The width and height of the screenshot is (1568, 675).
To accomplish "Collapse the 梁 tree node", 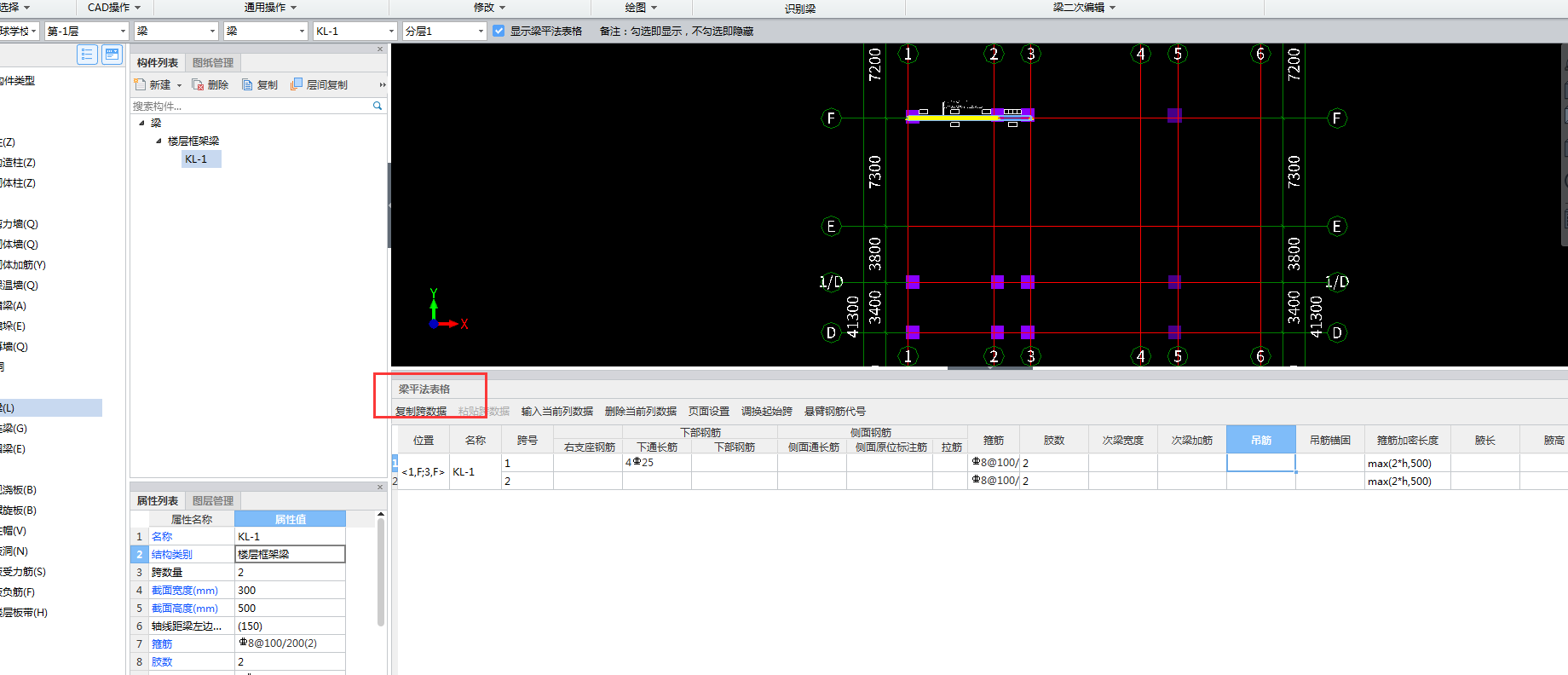I will (141, 123).
